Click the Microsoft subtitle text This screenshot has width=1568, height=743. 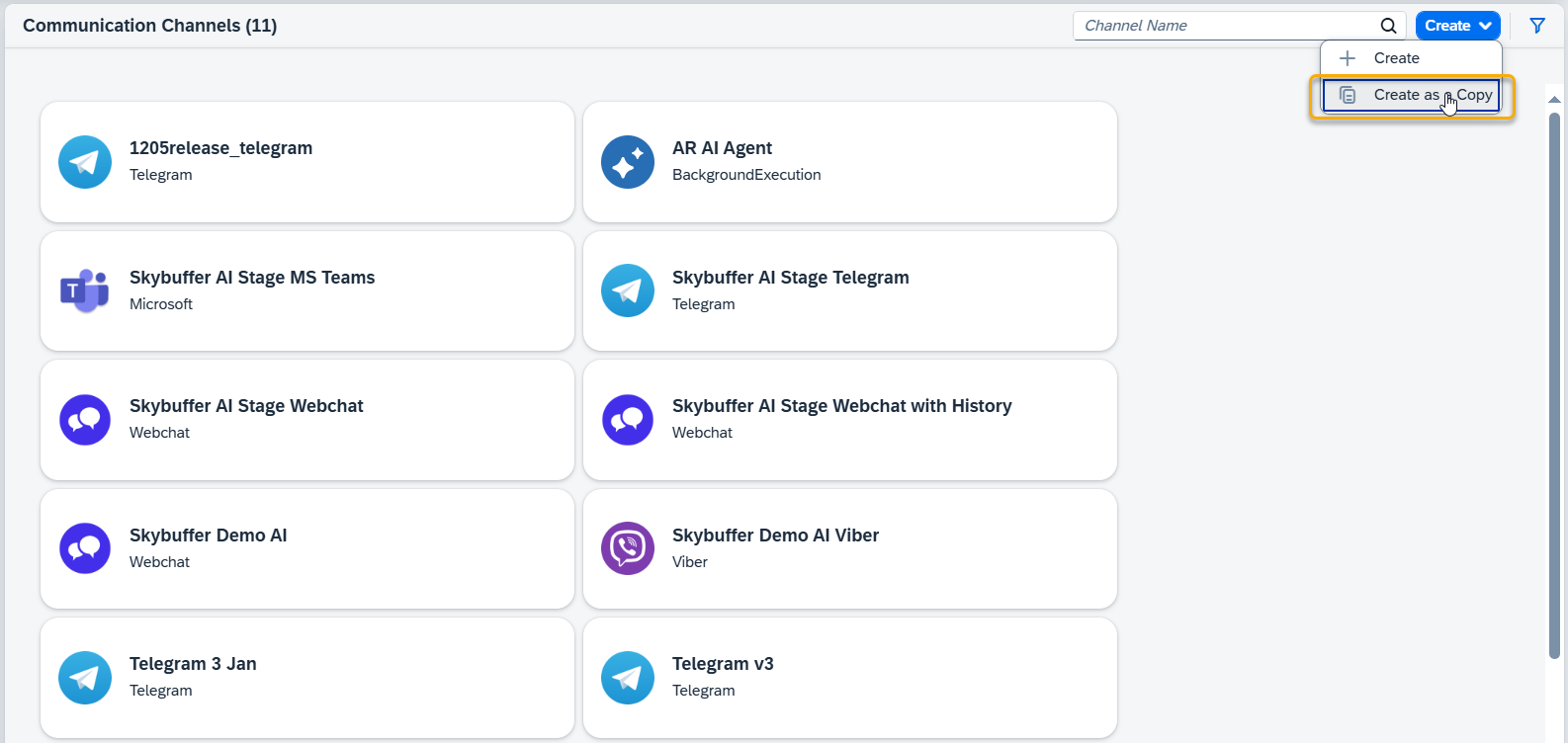click(161, 304)
